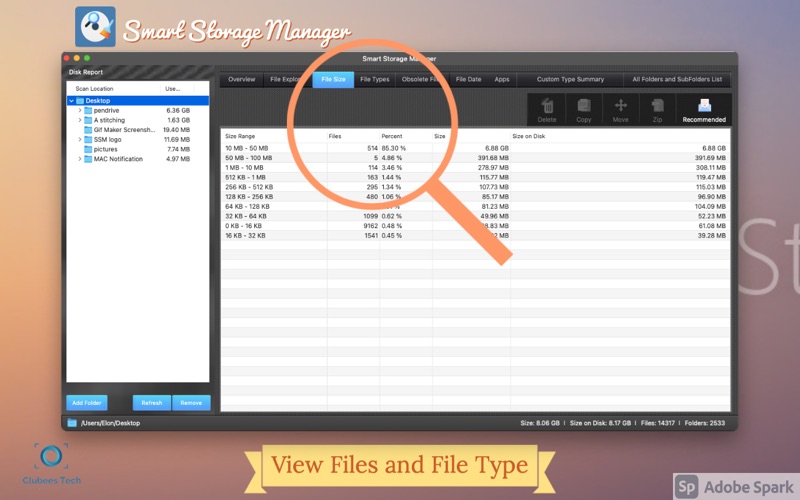Screen dimensions: 800x500
Task: Click the pendrive folder icon
Action: pos(88,110)
